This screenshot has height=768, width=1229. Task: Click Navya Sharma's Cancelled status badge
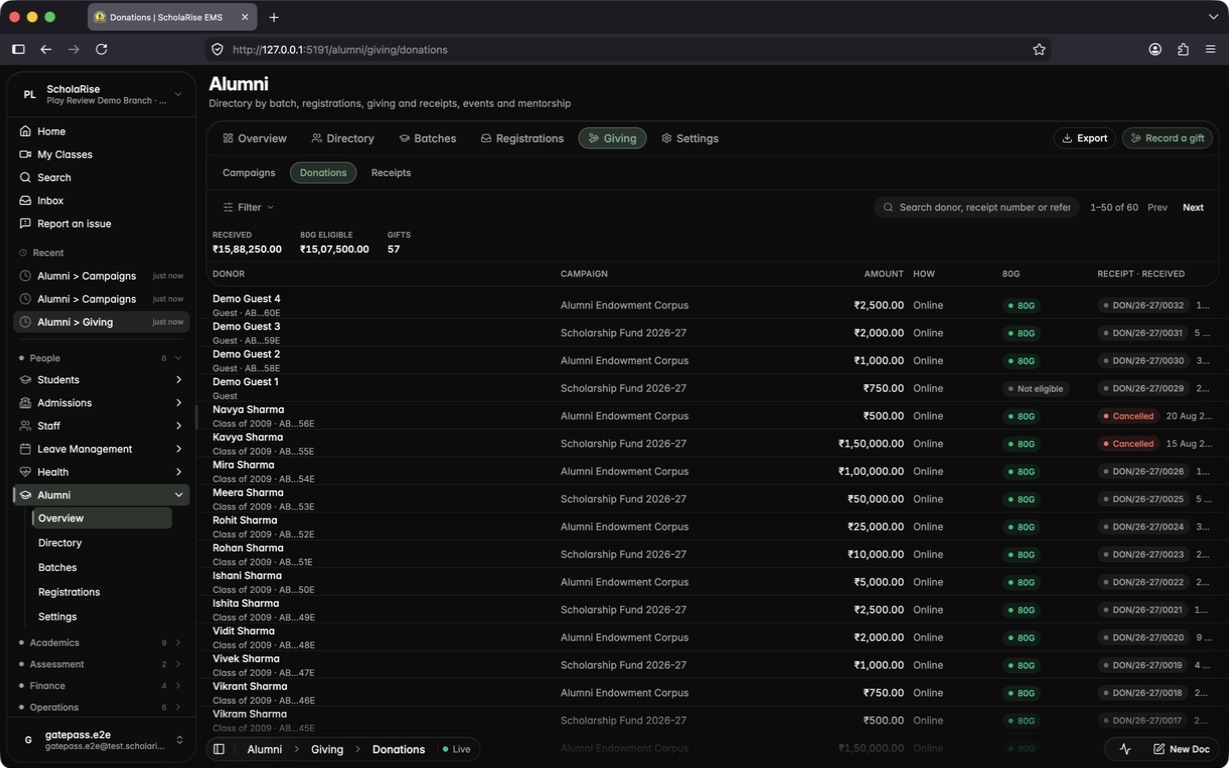pos(1127,416)
